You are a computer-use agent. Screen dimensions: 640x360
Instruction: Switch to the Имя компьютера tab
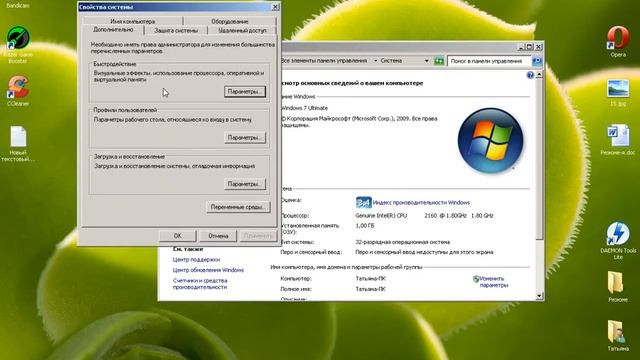[132, 21]
